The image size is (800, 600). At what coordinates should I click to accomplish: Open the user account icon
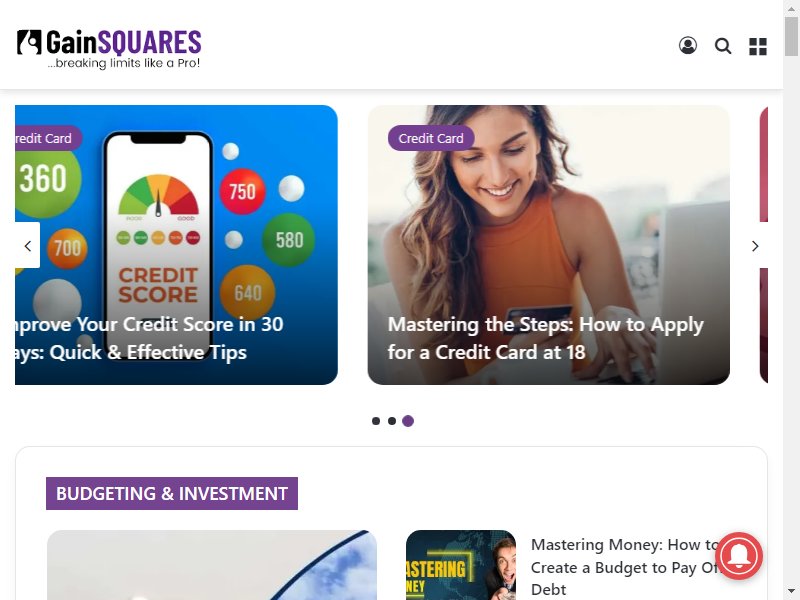(688, 45)
